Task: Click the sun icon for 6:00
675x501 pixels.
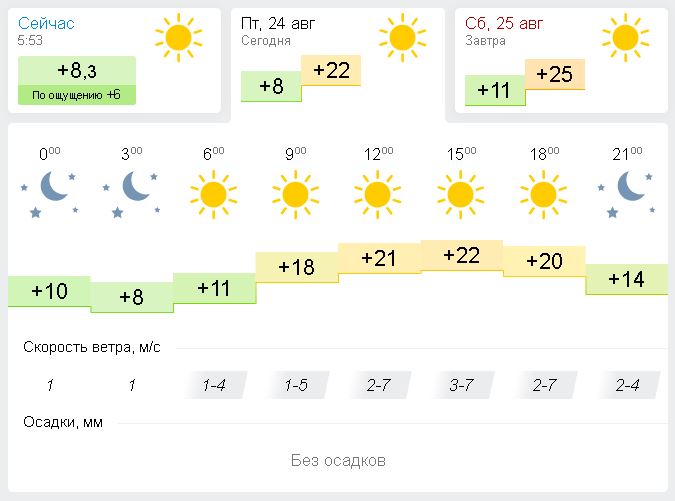Action: [x=214, y=192]
